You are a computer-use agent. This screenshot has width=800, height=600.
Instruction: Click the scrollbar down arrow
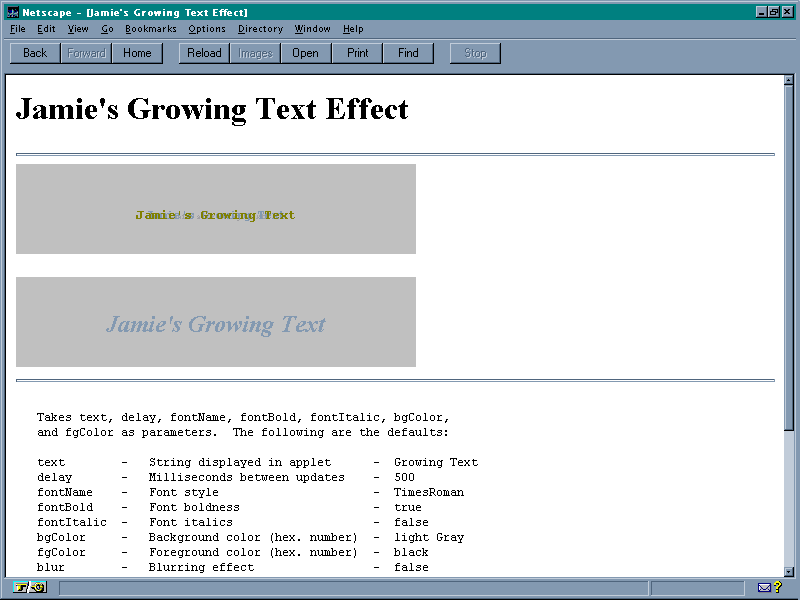788,570
